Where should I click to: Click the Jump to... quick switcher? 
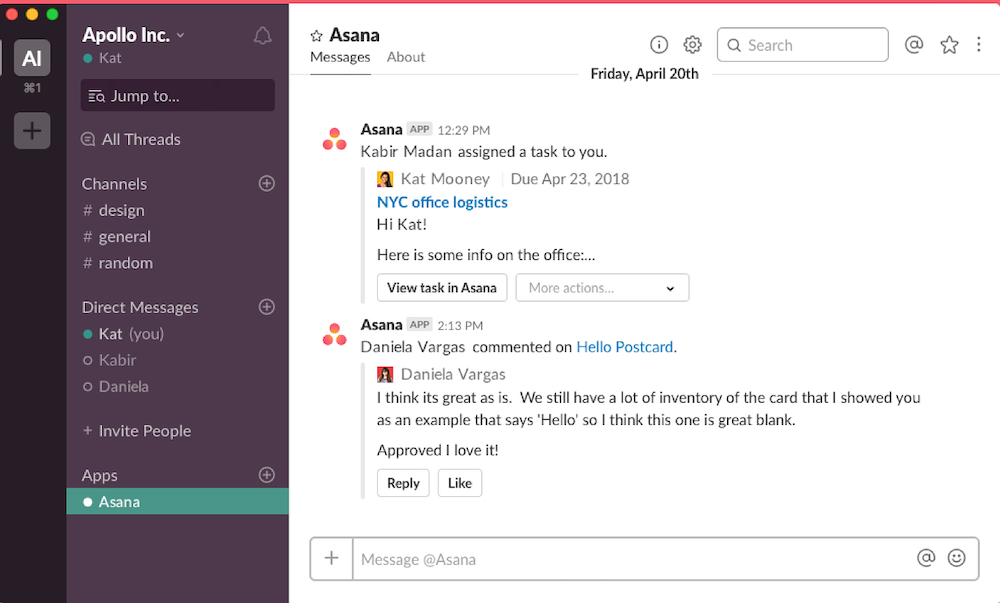click(177, 96)
